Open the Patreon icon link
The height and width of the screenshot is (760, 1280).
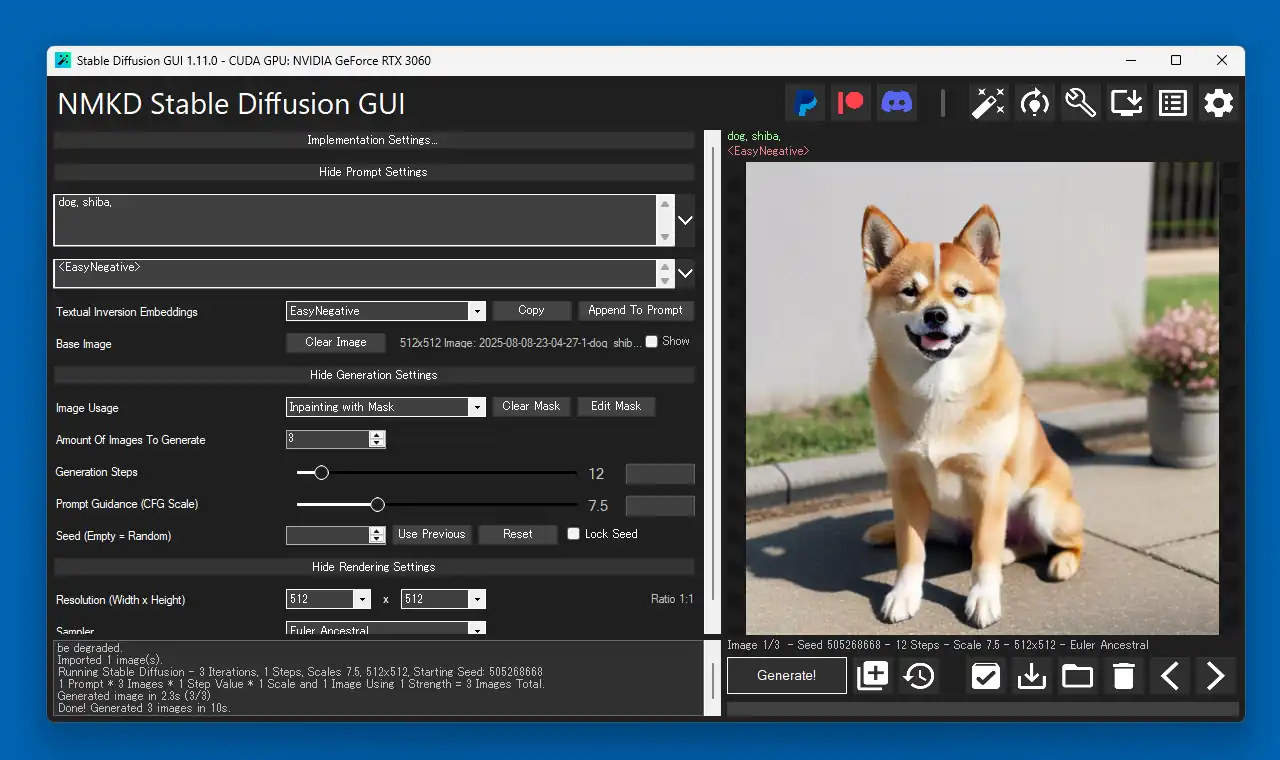(851, 102)
